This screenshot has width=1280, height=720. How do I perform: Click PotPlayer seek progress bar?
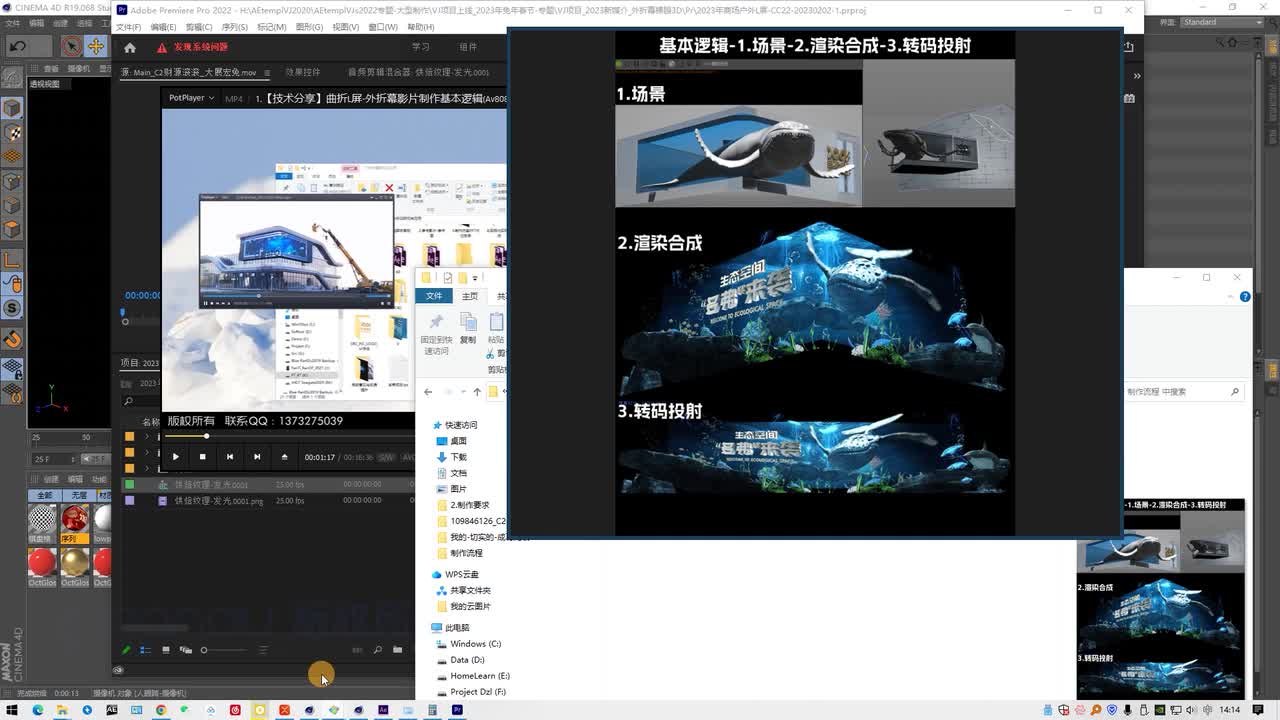tap(288, 436)
